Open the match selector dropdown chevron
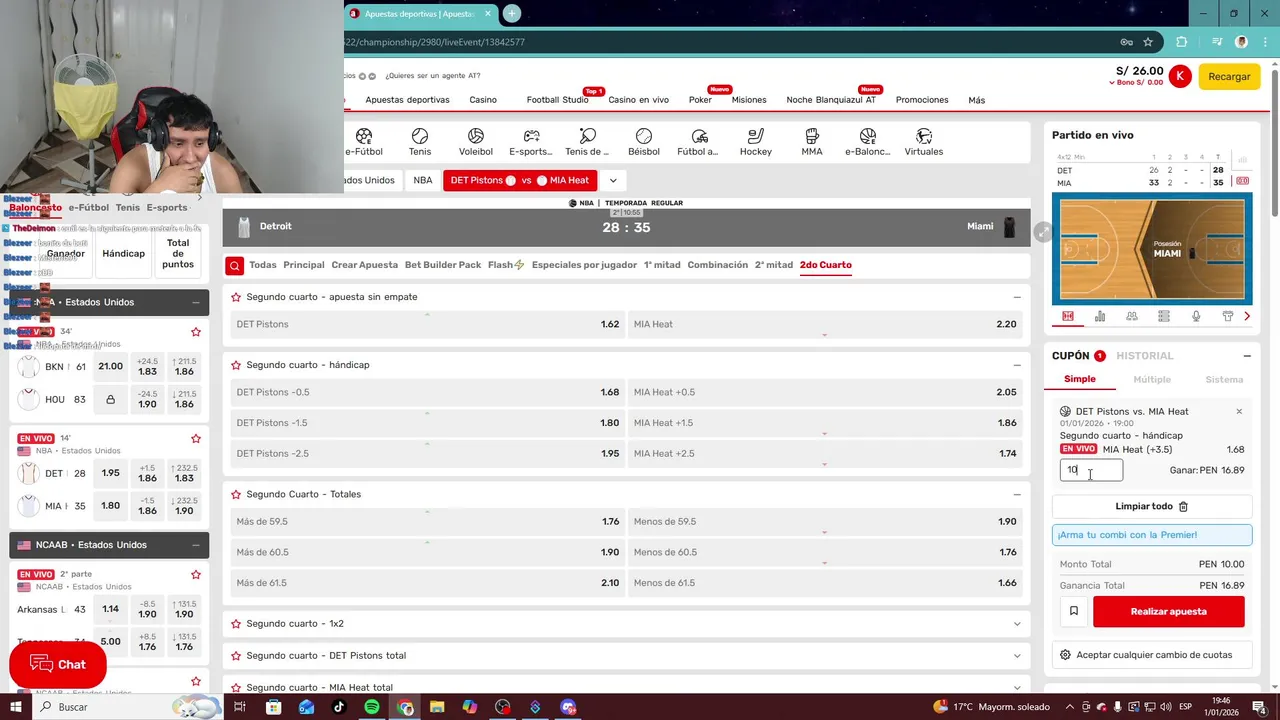This screenshot has height=720, width=1280. pyautogui.click(x=613, y=180)
